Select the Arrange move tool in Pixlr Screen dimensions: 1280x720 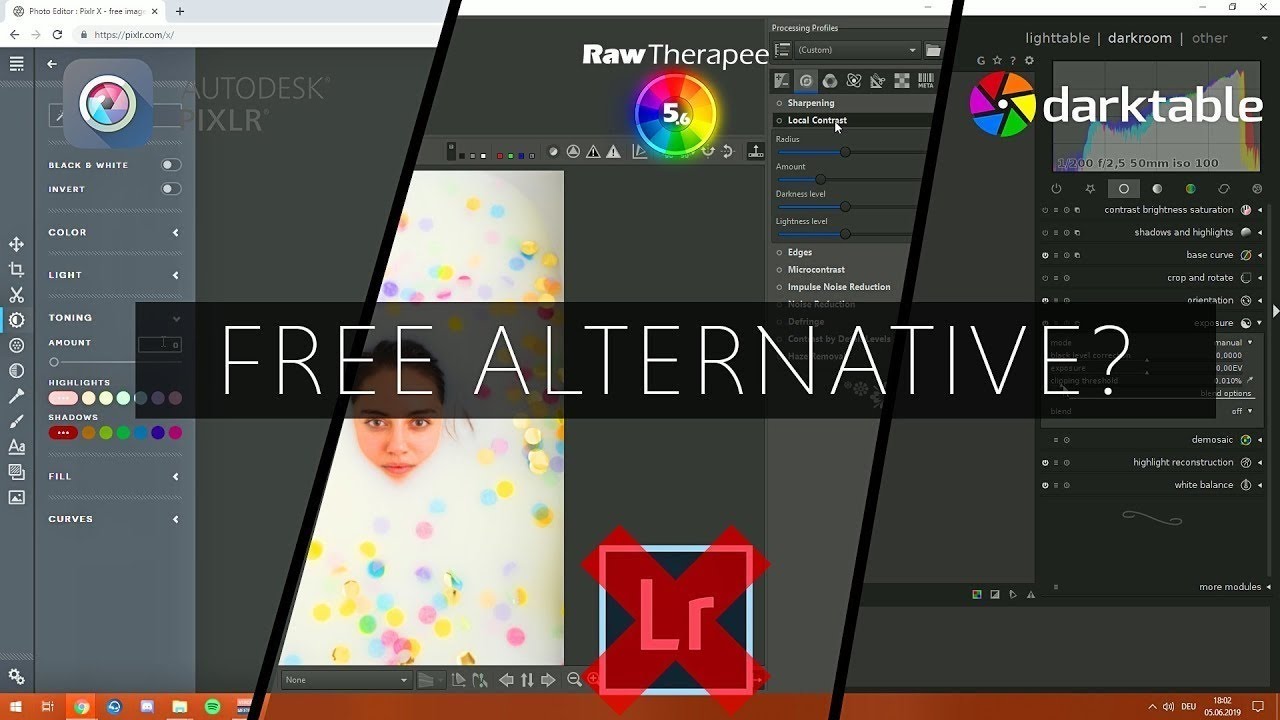click(16, 245)
